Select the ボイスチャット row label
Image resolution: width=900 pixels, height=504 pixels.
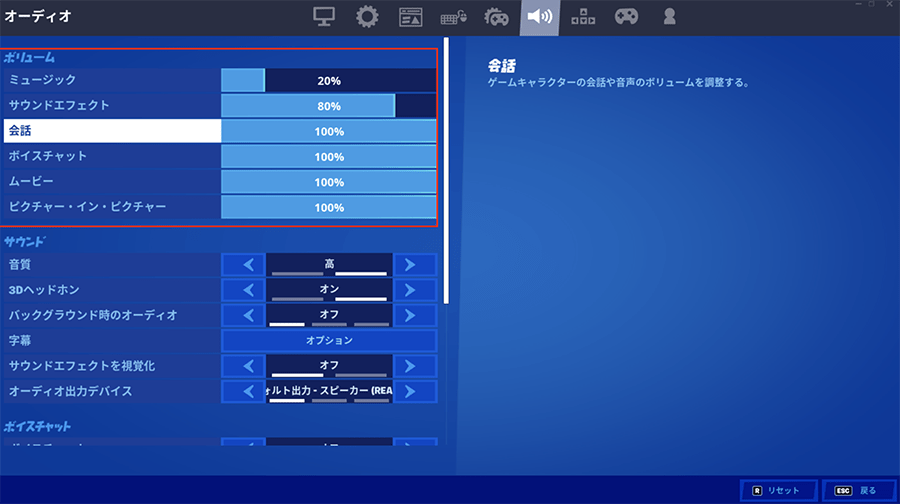tap(112, 156)
